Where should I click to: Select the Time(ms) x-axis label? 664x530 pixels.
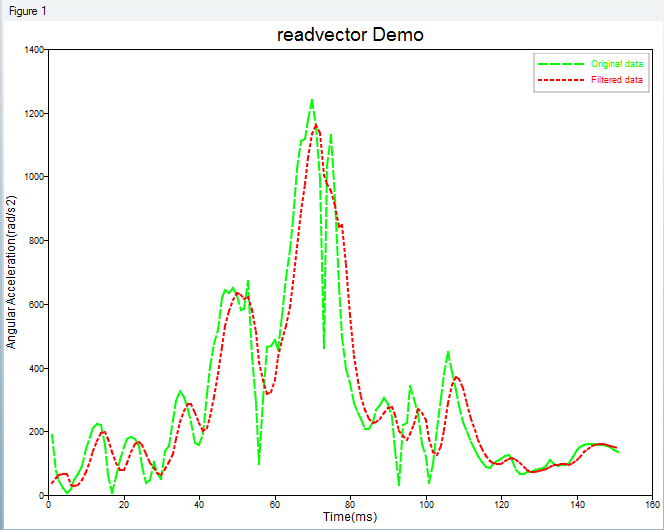tap(350, 517)
